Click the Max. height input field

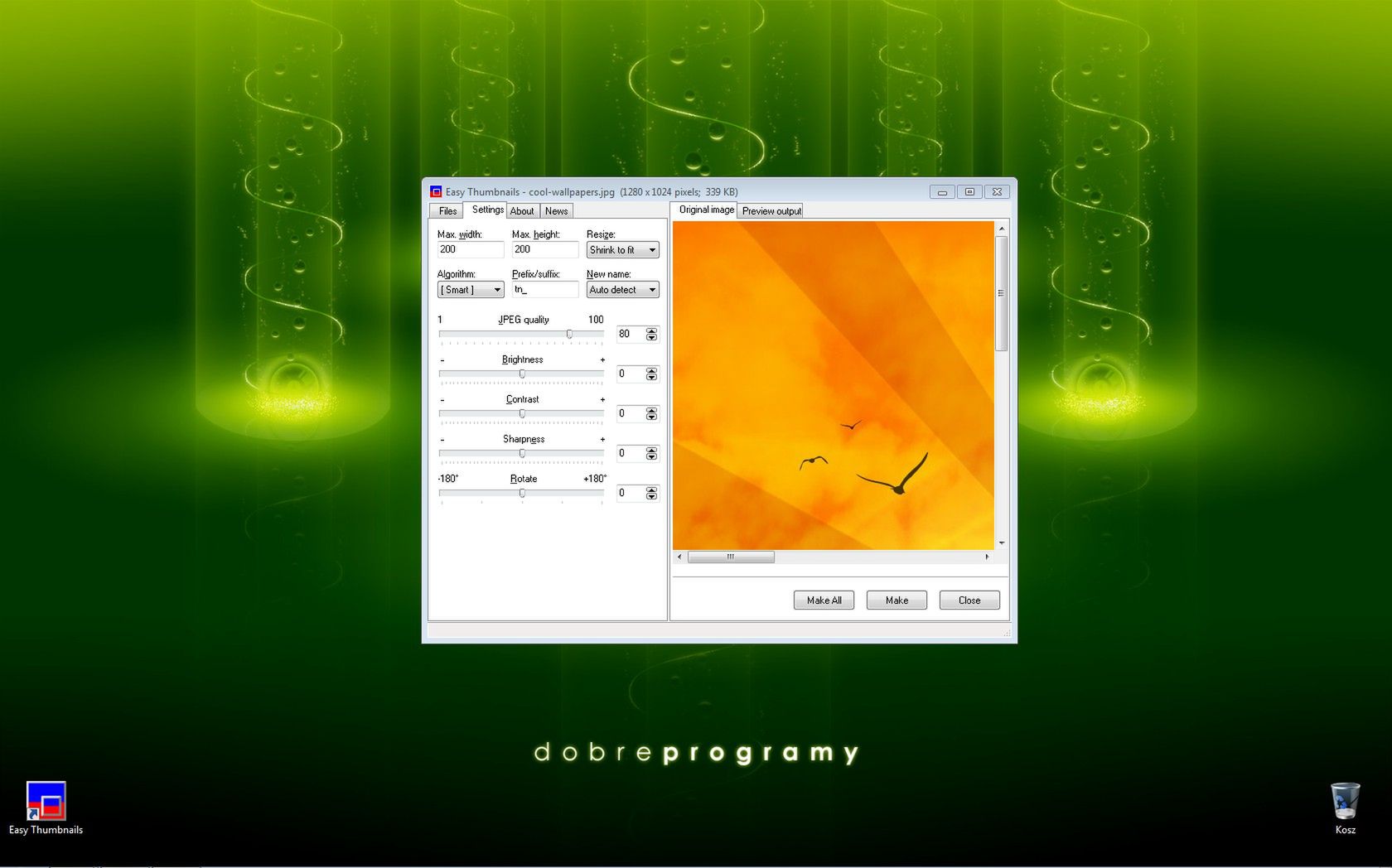544,249
